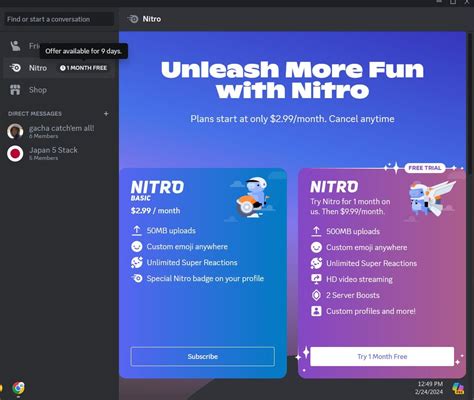Click the Friends icon in sidebar
The width and height of the screenshot is (474, 400).
(x=15, y=46)
